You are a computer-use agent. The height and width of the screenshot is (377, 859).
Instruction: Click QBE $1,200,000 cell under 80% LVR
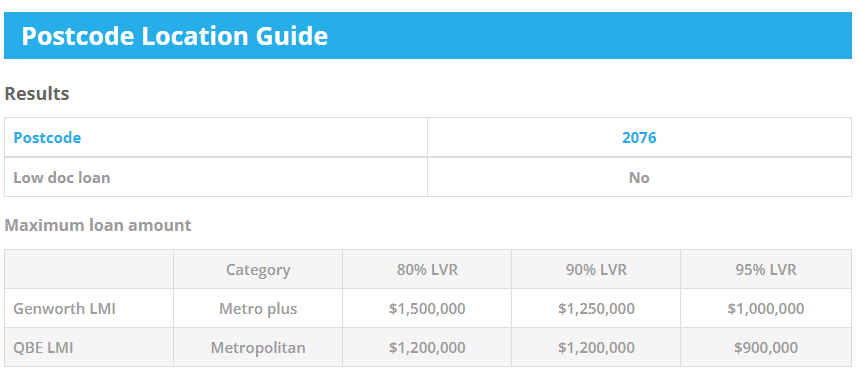[427, 347]
